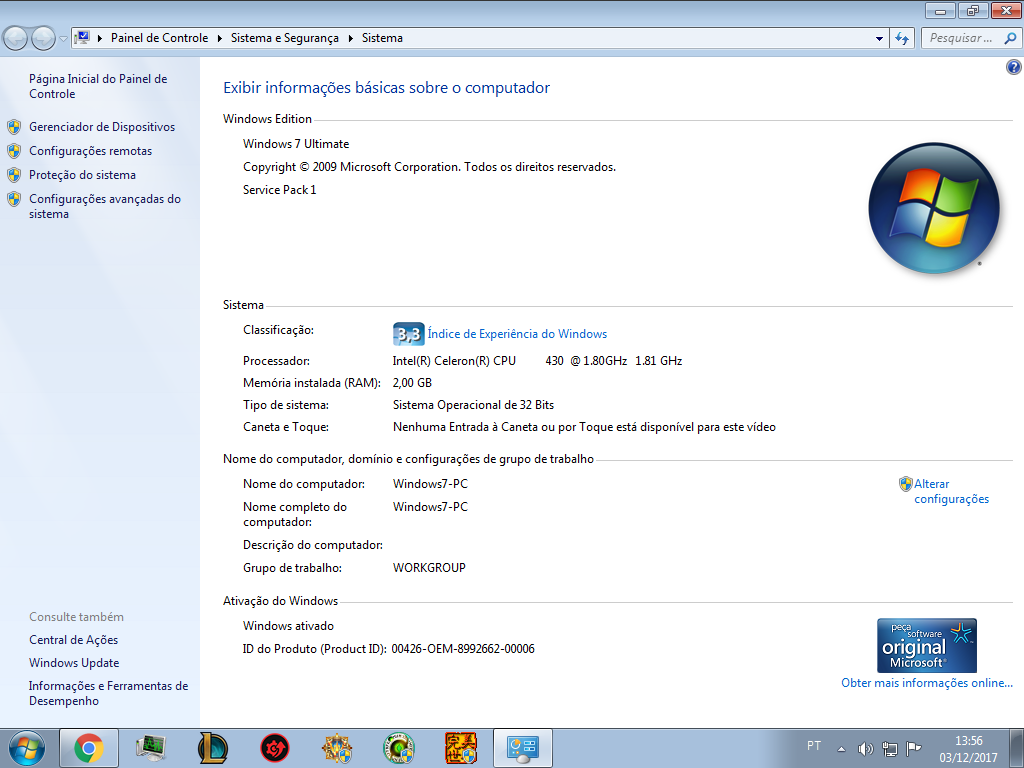Click the address bar refresh button
The image size is (1024, 768).
click(x=902, y=38)
